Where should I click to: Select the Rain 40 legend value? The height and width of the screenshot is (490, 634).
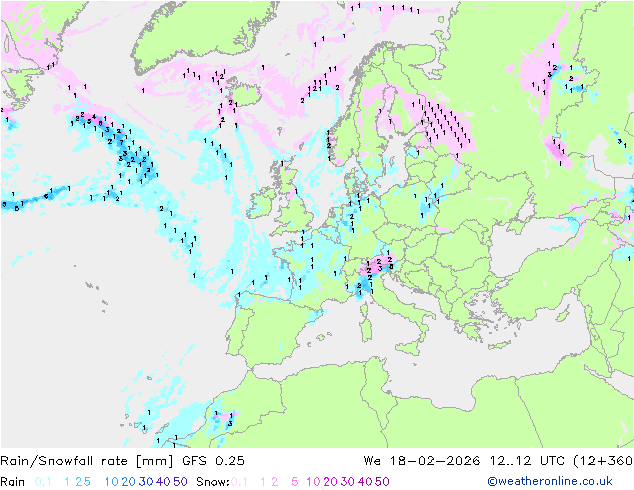click(163, 482)
